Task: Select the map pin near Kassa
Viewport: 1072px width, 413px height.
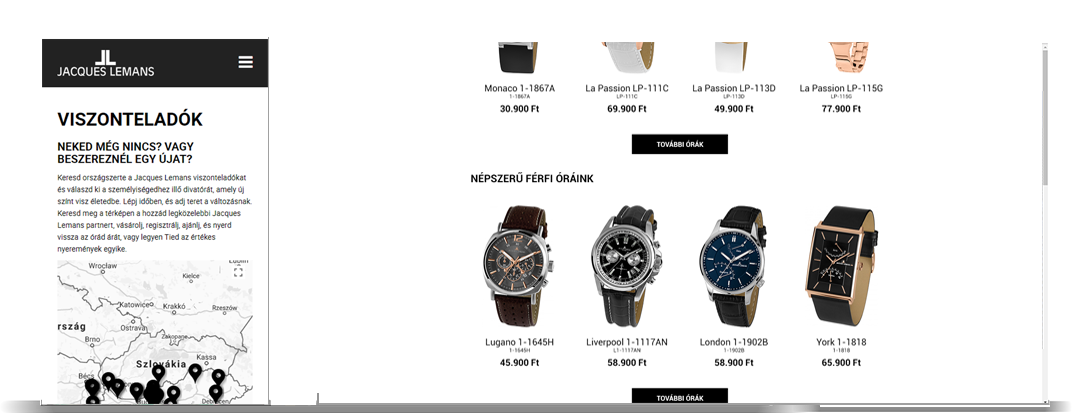Action: (x=196, y=373)
